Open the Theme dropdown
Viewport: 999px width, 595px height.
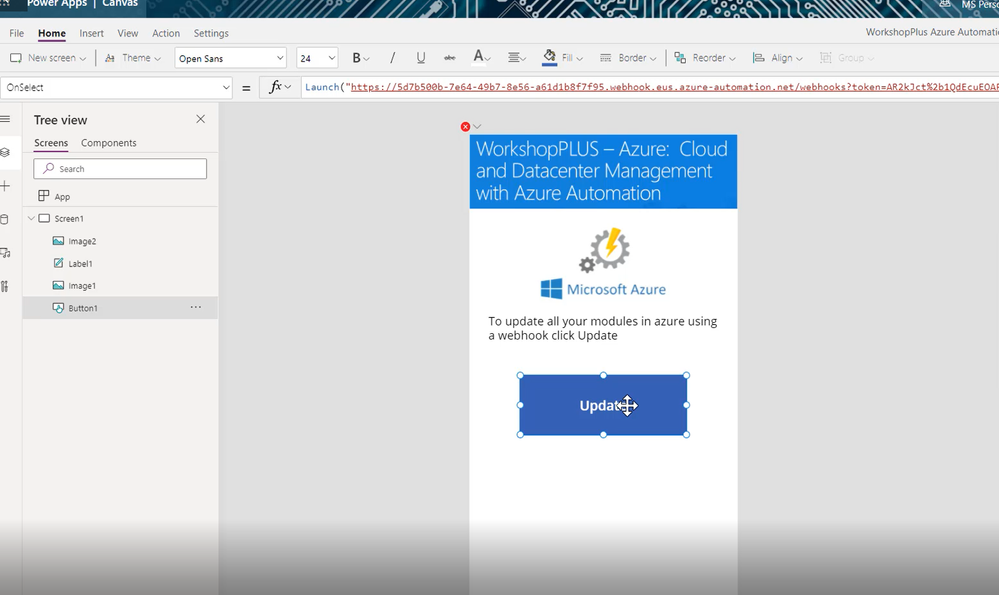[133, 58]
